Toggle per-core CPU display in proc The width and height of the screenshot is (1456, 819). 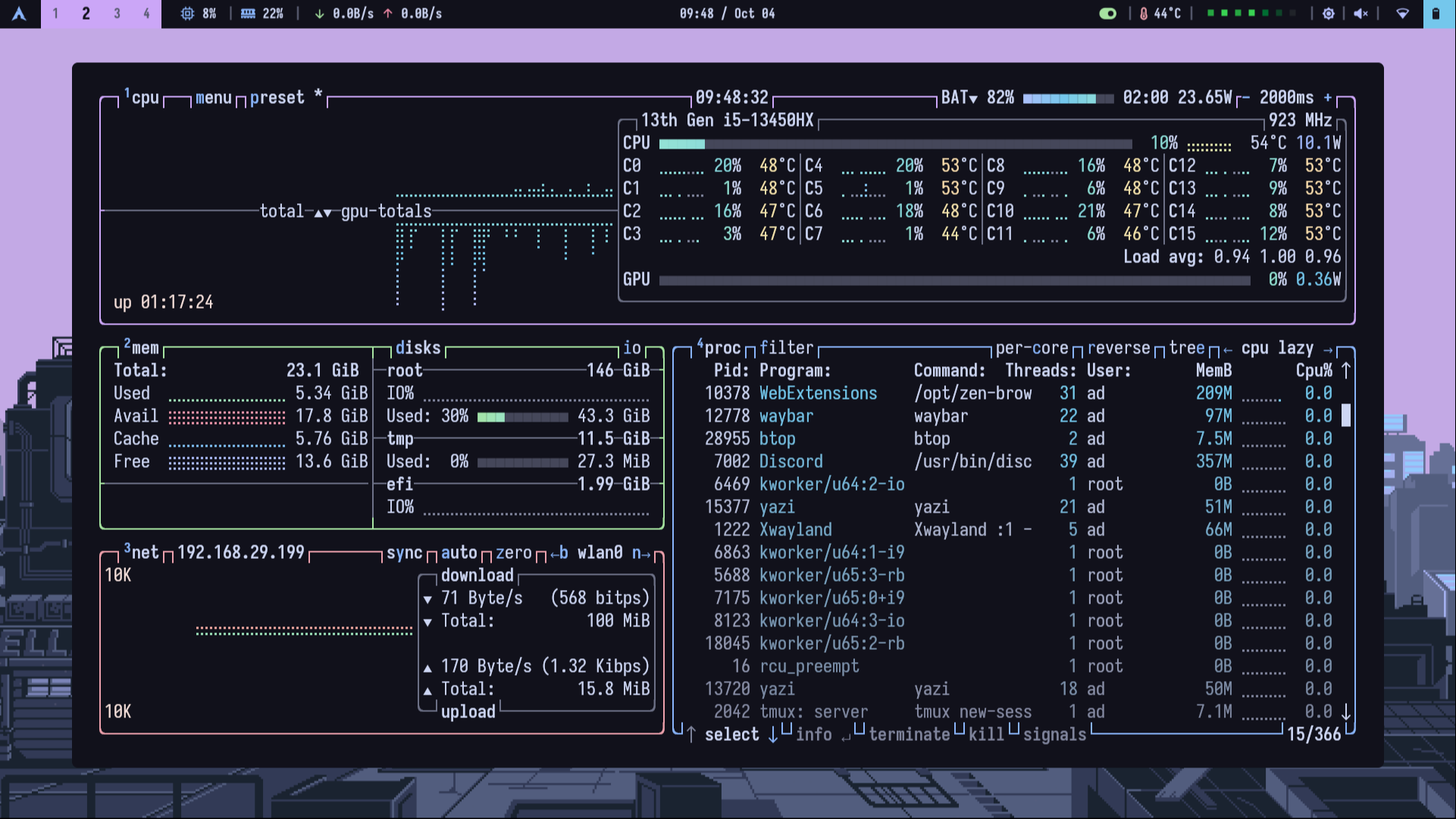pos(1032,348)
